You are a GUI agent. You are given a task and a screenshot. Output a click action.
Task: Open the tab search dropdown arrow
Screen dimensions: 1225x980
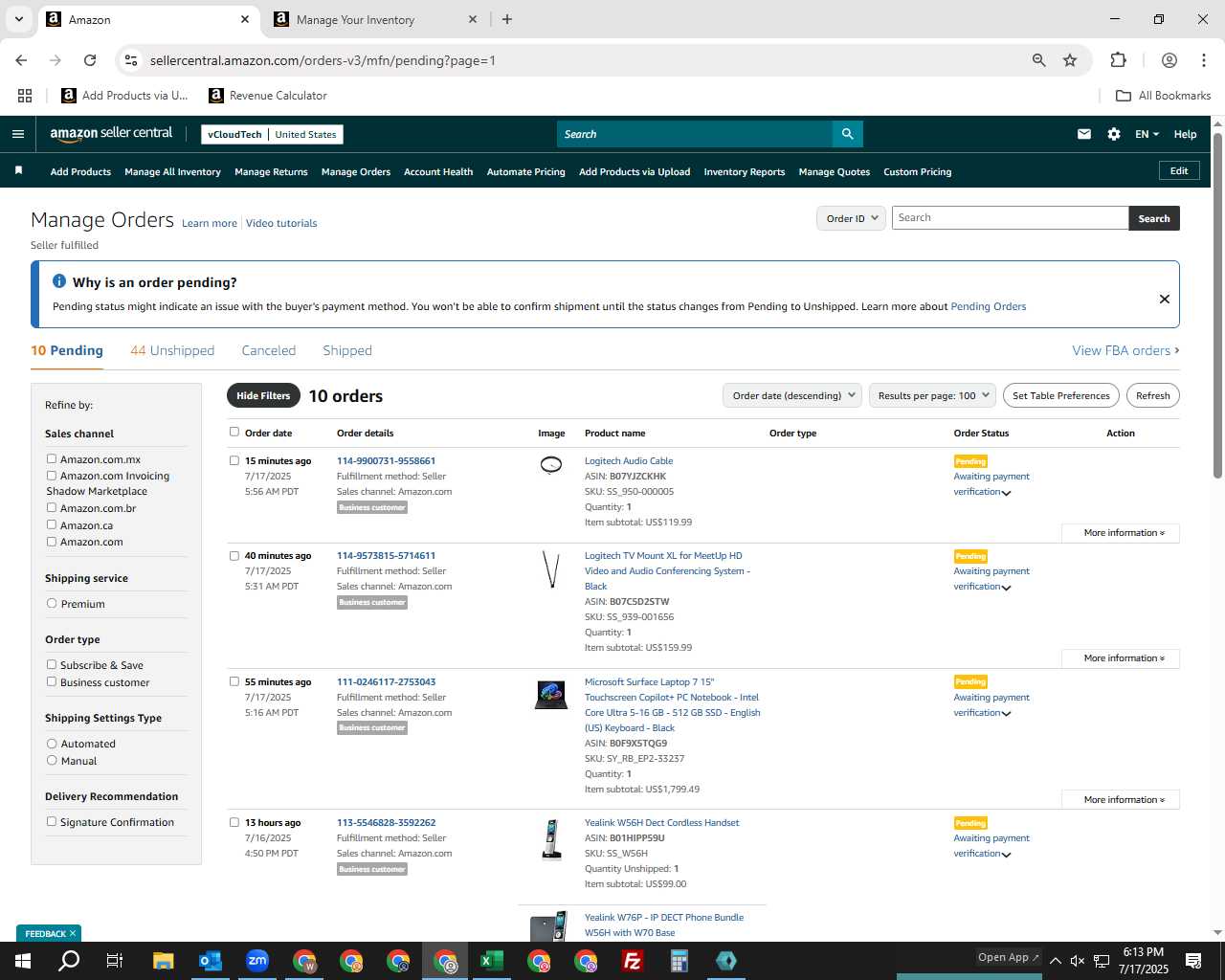tap(18, 19)
